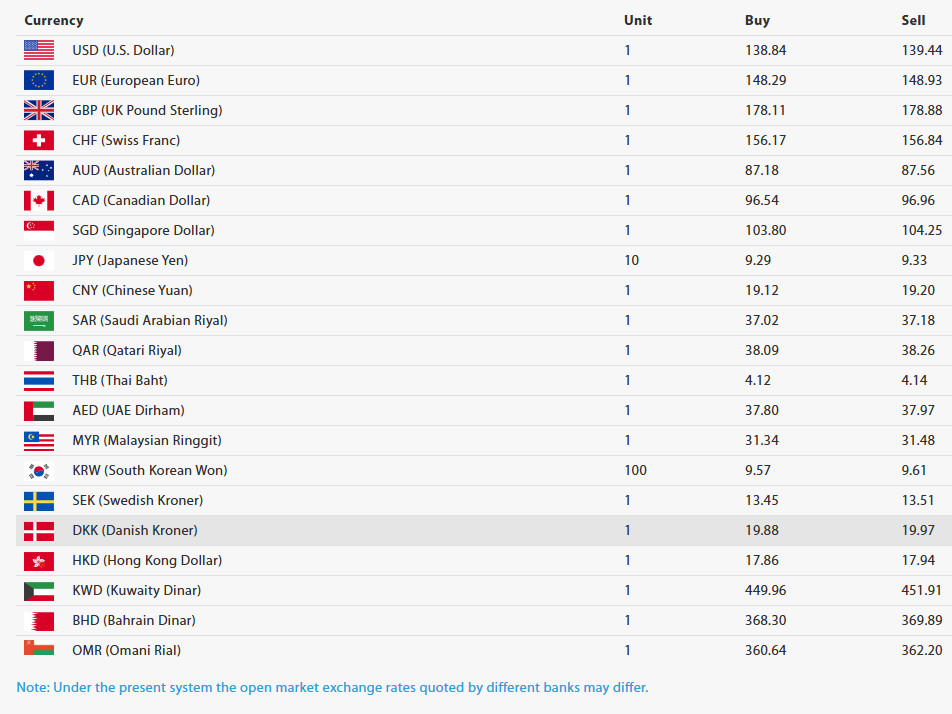The width and height of the screenshot is (952, 714).
Task: Click the KWD buy rate 449.96
Action: 765,590
